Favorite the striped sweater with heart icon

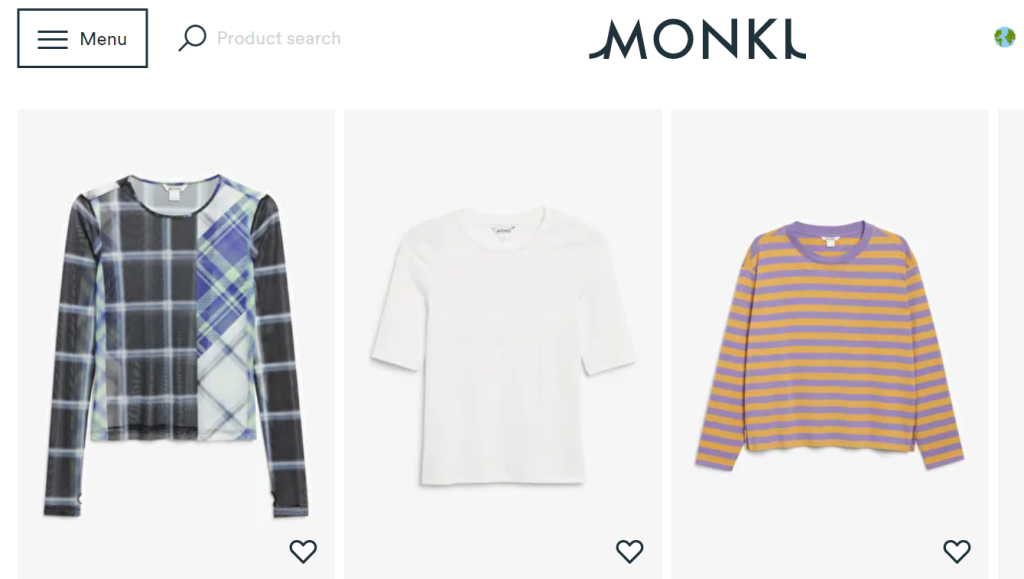[957, 552]
